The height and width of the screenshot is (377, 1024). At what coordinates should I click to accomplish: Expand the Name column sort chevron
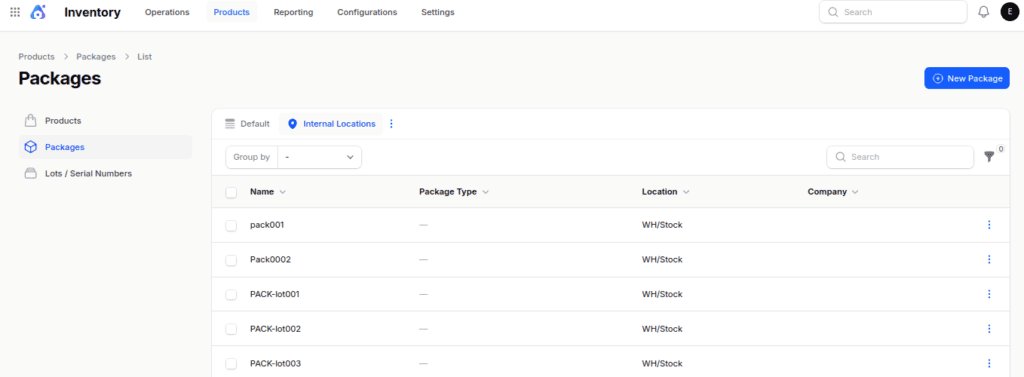[282, 192]
